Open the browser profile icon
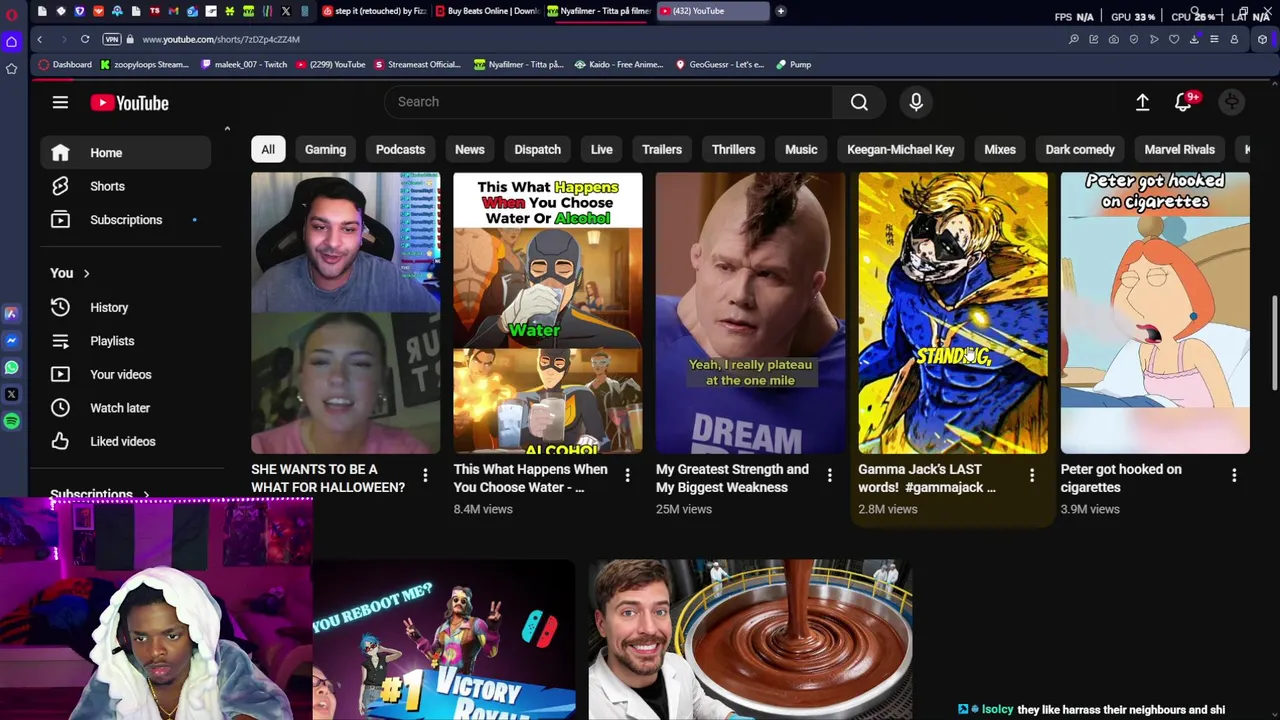Image resolution: width=1280 pixels, height=720 pixels. (1234, 39)
